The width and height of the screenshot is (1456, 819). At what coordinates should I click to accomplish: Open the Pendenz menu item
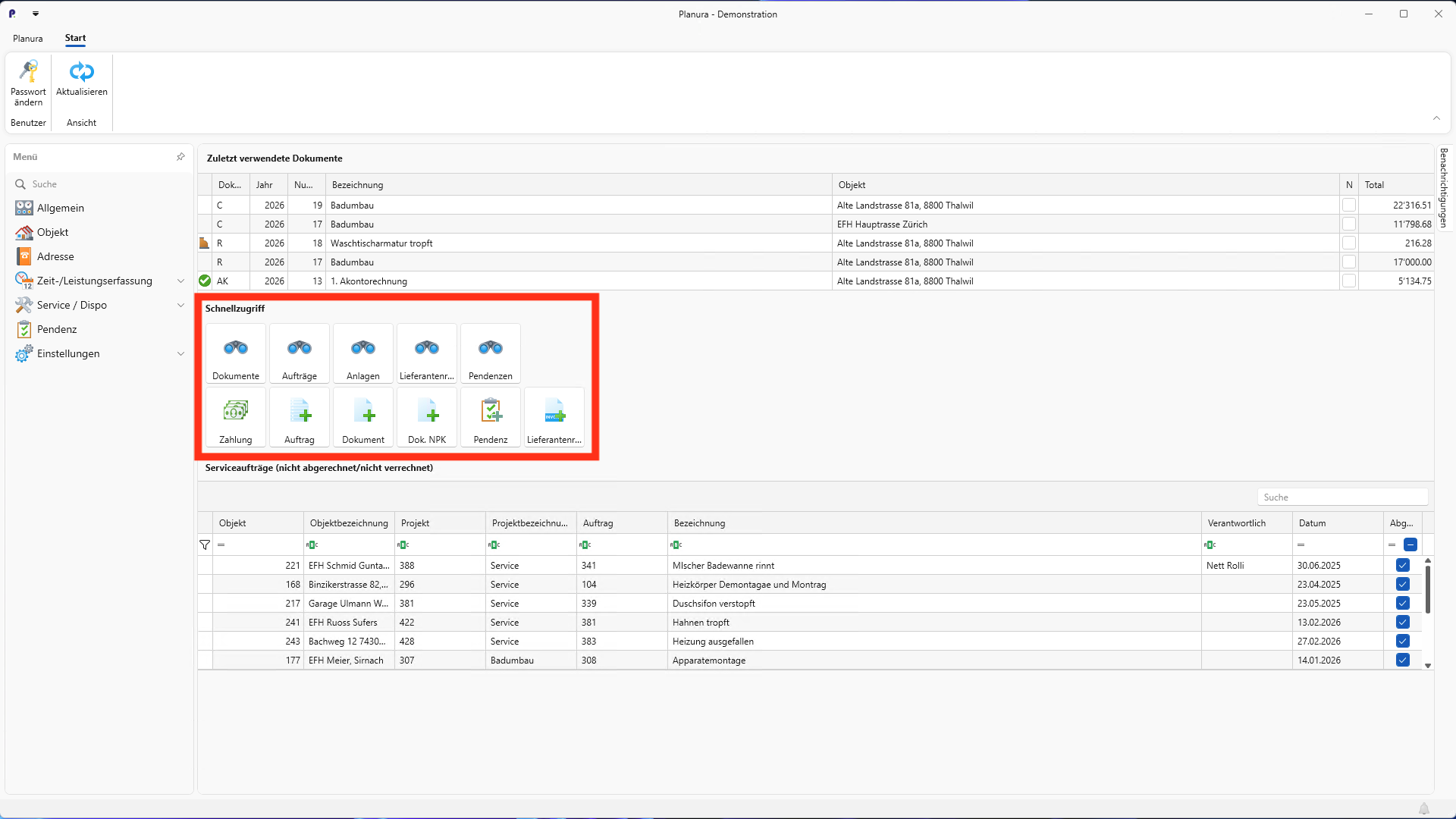pyautogui.click(x=55, y=329)
